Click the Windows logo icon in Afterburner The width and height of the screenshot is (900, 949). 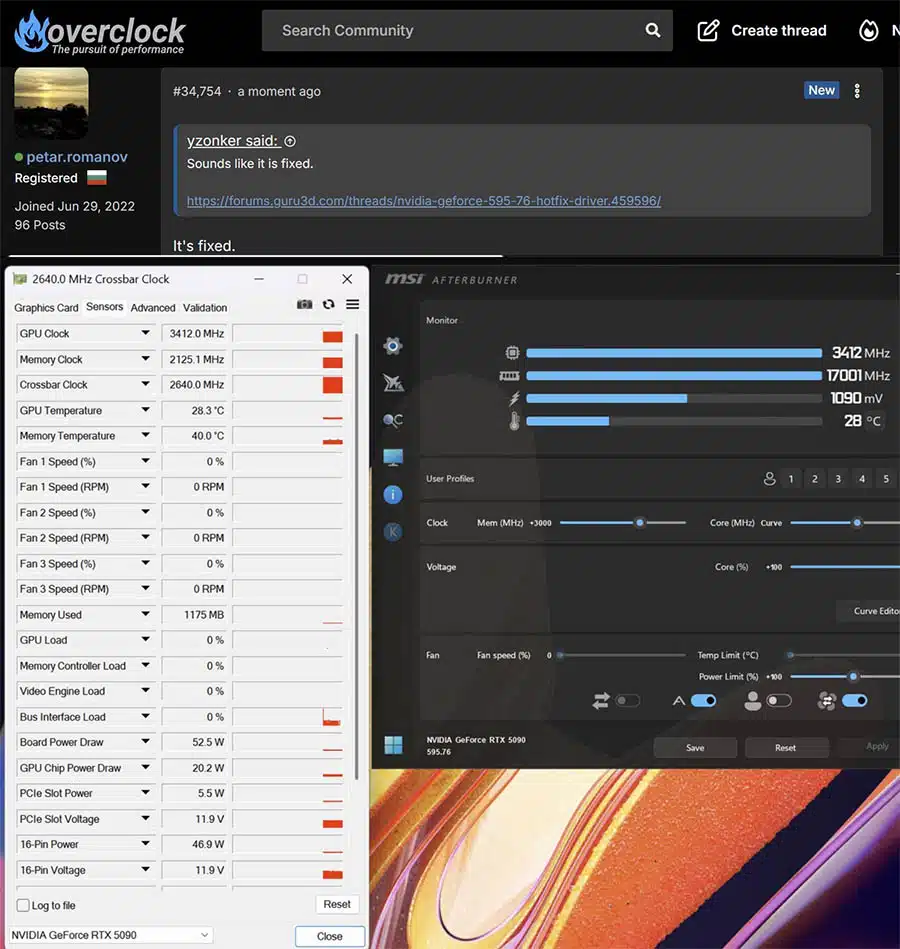pyautogui.click(x=394, y=745)
